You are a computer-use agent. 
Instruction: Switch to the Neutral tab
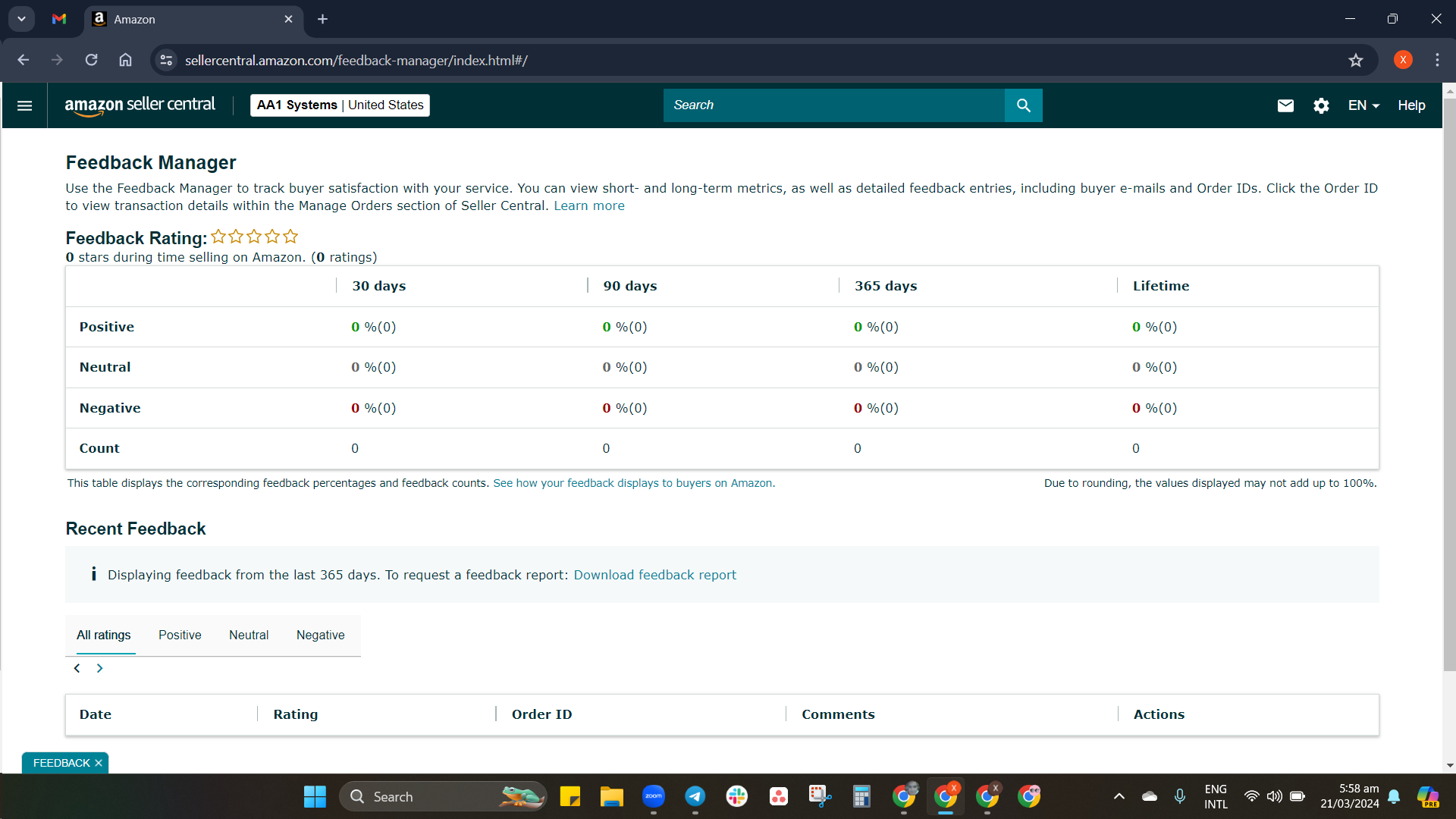[249, 635]
